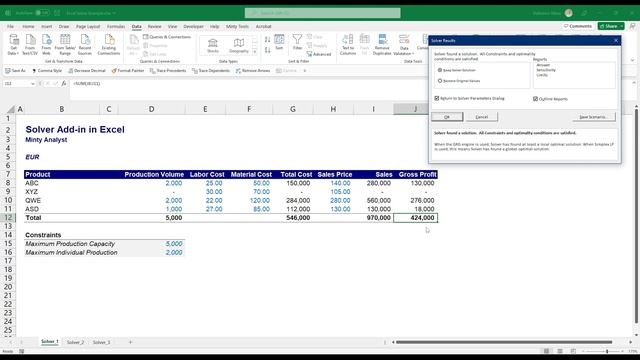This screenshot has width=640, height=360.
Task: Open the Solver_3 sheet tab
Action: tap(101, 342)
